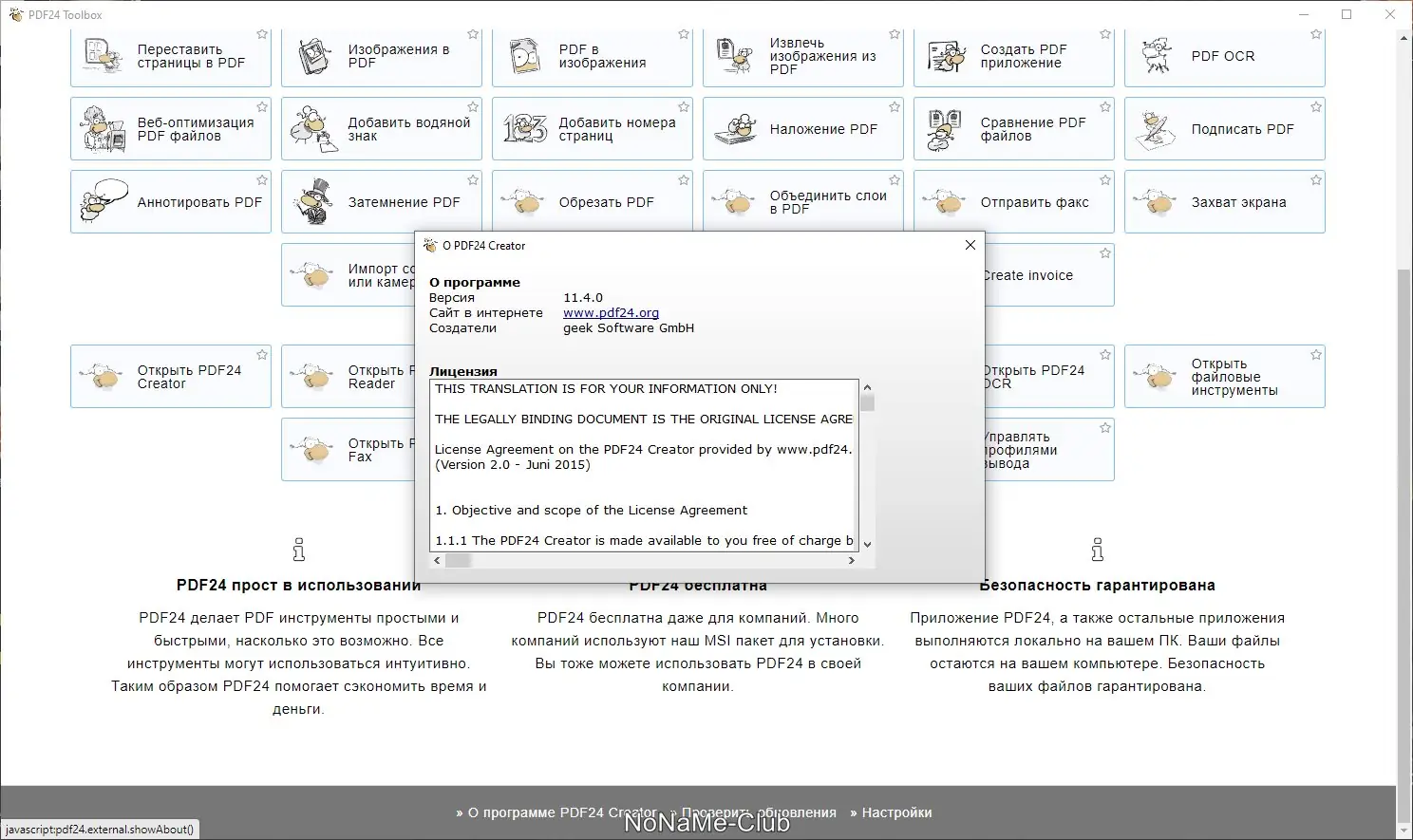Image resolution: width=1413 pixels, height=840 pixels.
Task: Open the Create invoice tool
Action: 1048,275
